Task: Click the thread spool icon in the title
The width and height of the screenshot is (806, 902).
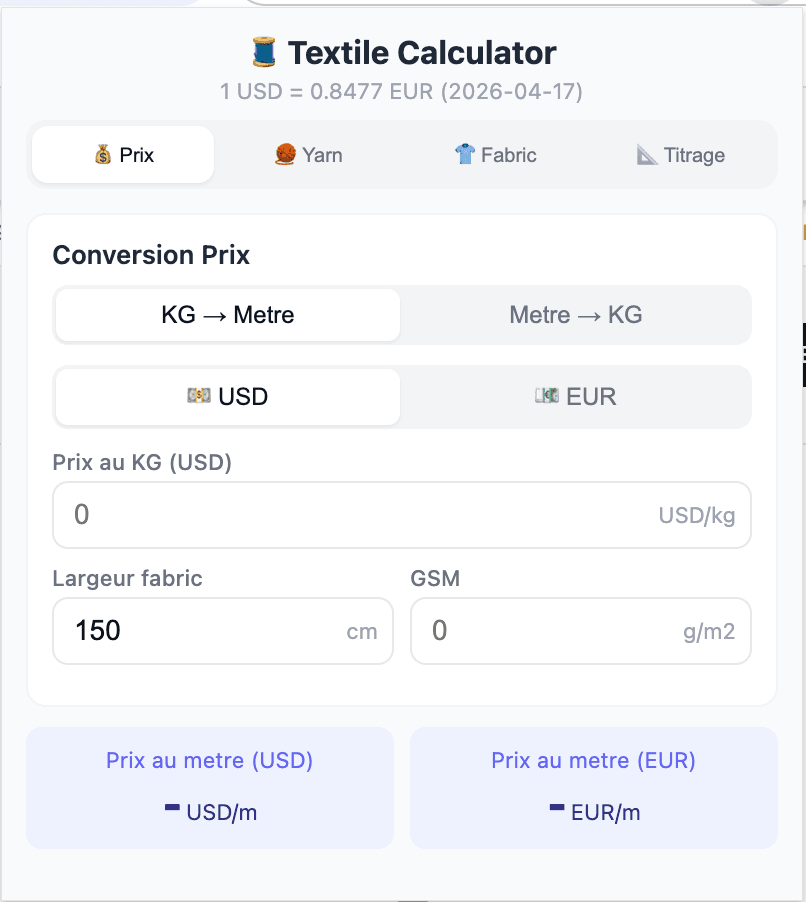Action: (x=264, y=52)
